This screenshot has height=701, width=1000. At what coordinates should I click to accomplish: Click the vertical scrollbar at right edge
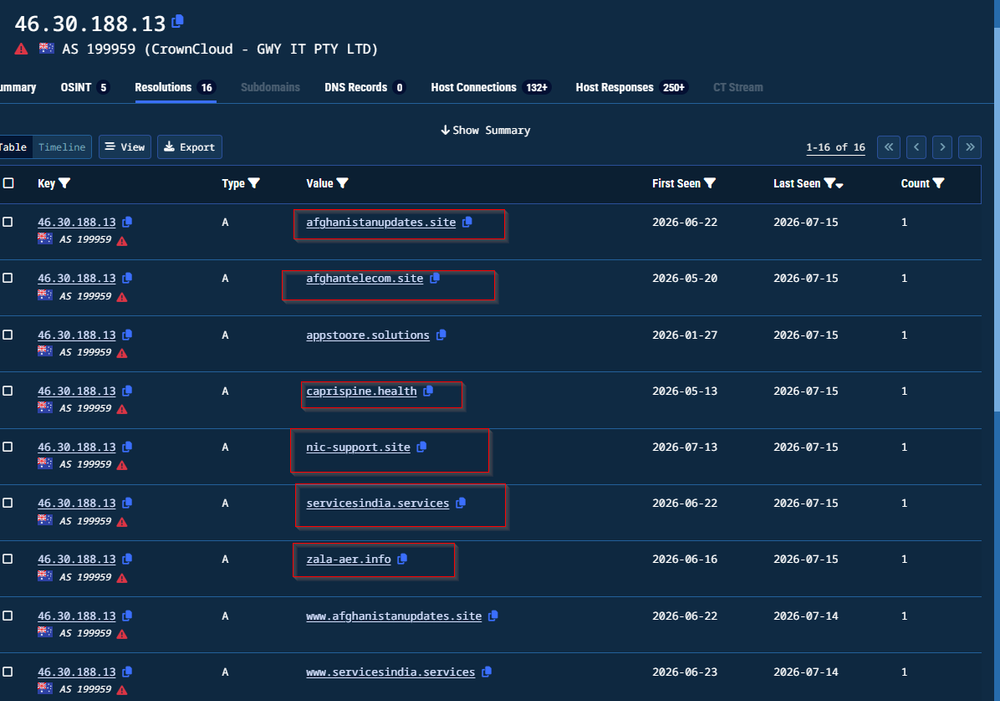coord(997,217)
